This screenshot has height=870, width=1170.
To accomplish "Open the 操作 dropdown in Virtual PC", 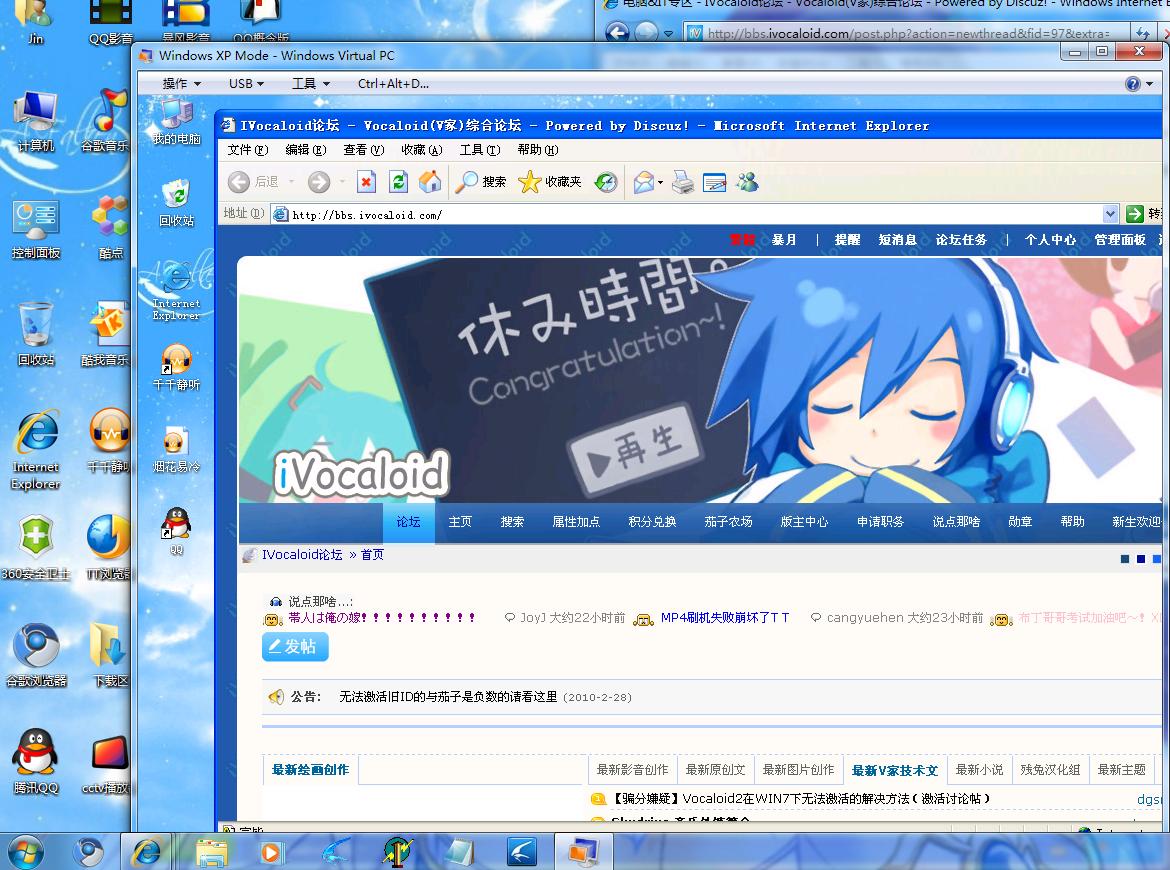I will [182, 84].
